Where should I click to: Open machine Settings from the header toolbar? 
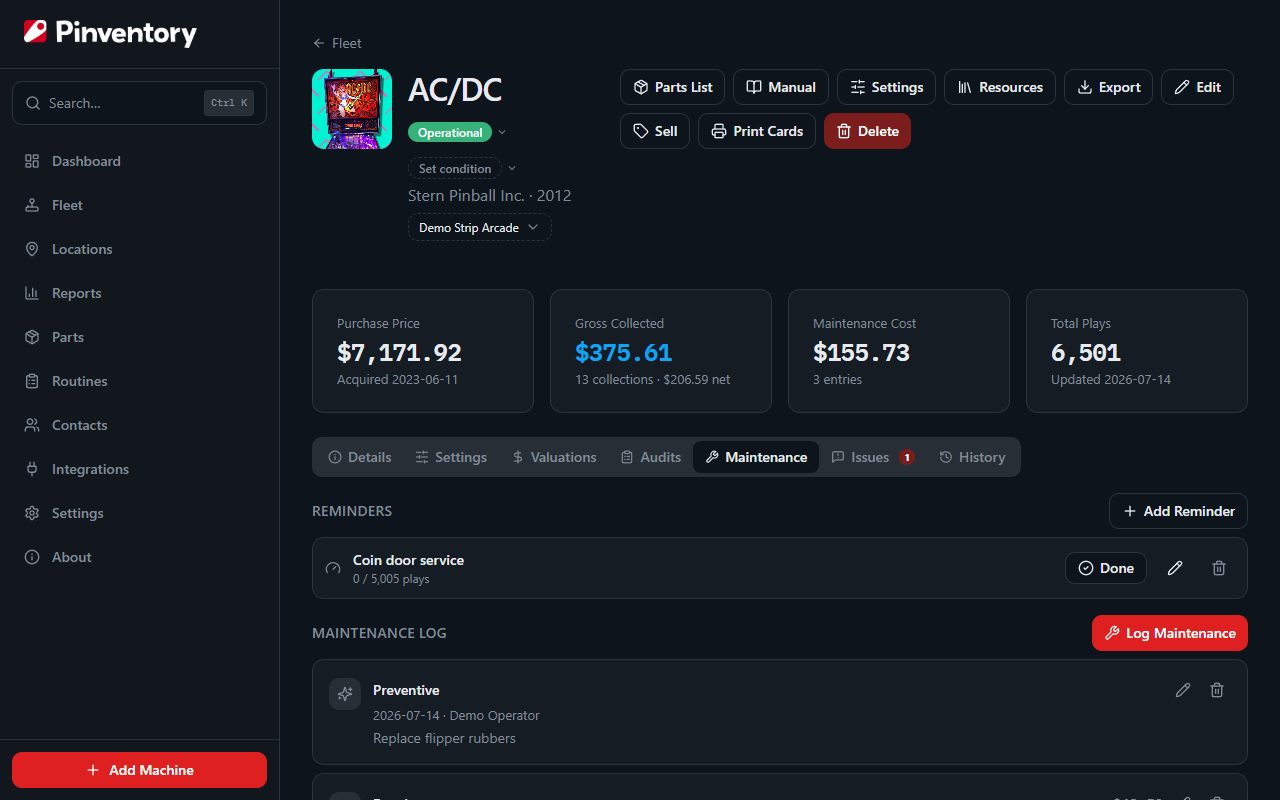[886, 87]
